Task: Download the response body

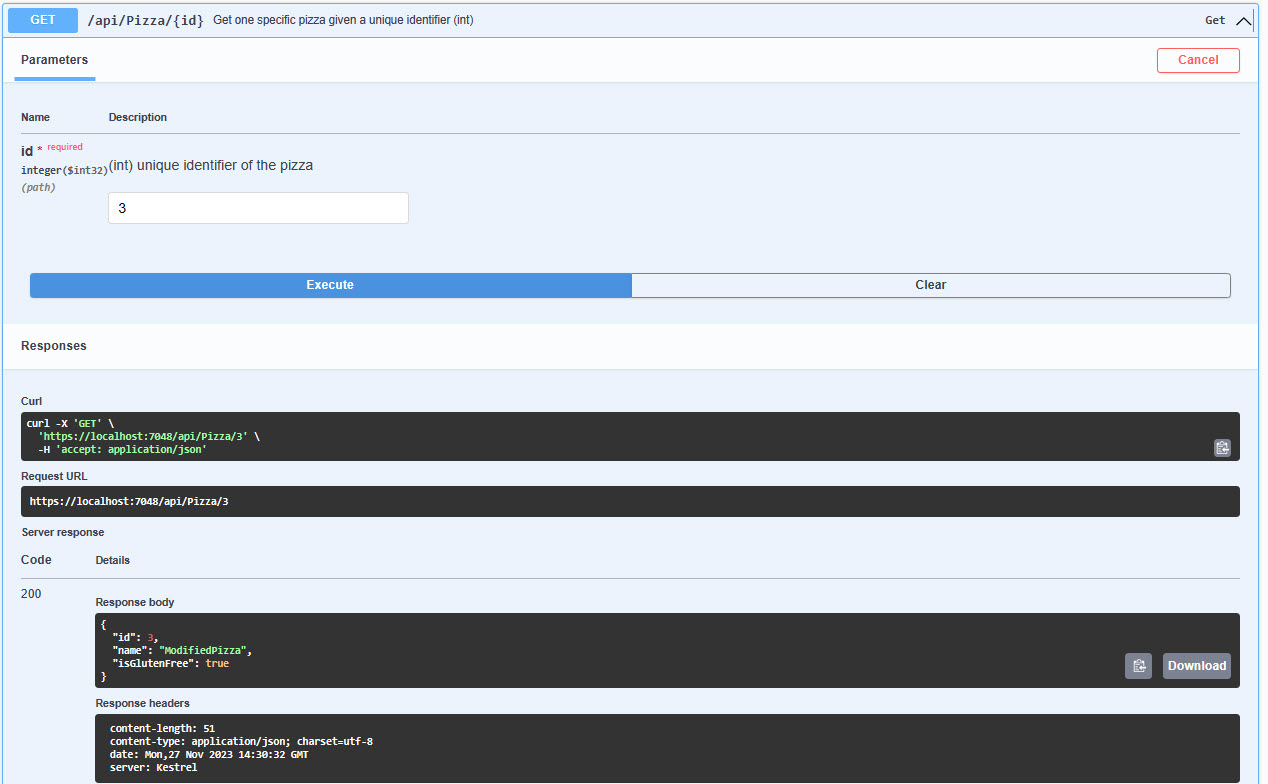Action: [1196, 666]
